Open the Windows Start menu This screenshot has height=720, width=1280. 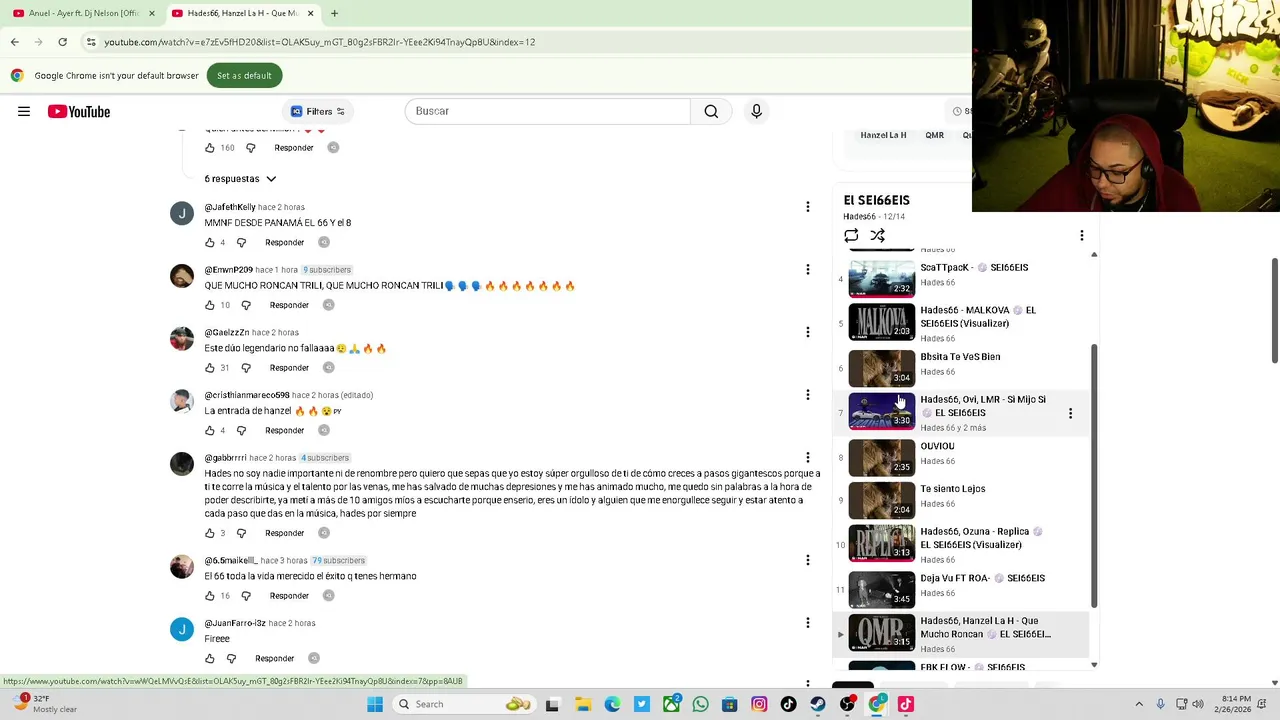click(x=375, y=704)
